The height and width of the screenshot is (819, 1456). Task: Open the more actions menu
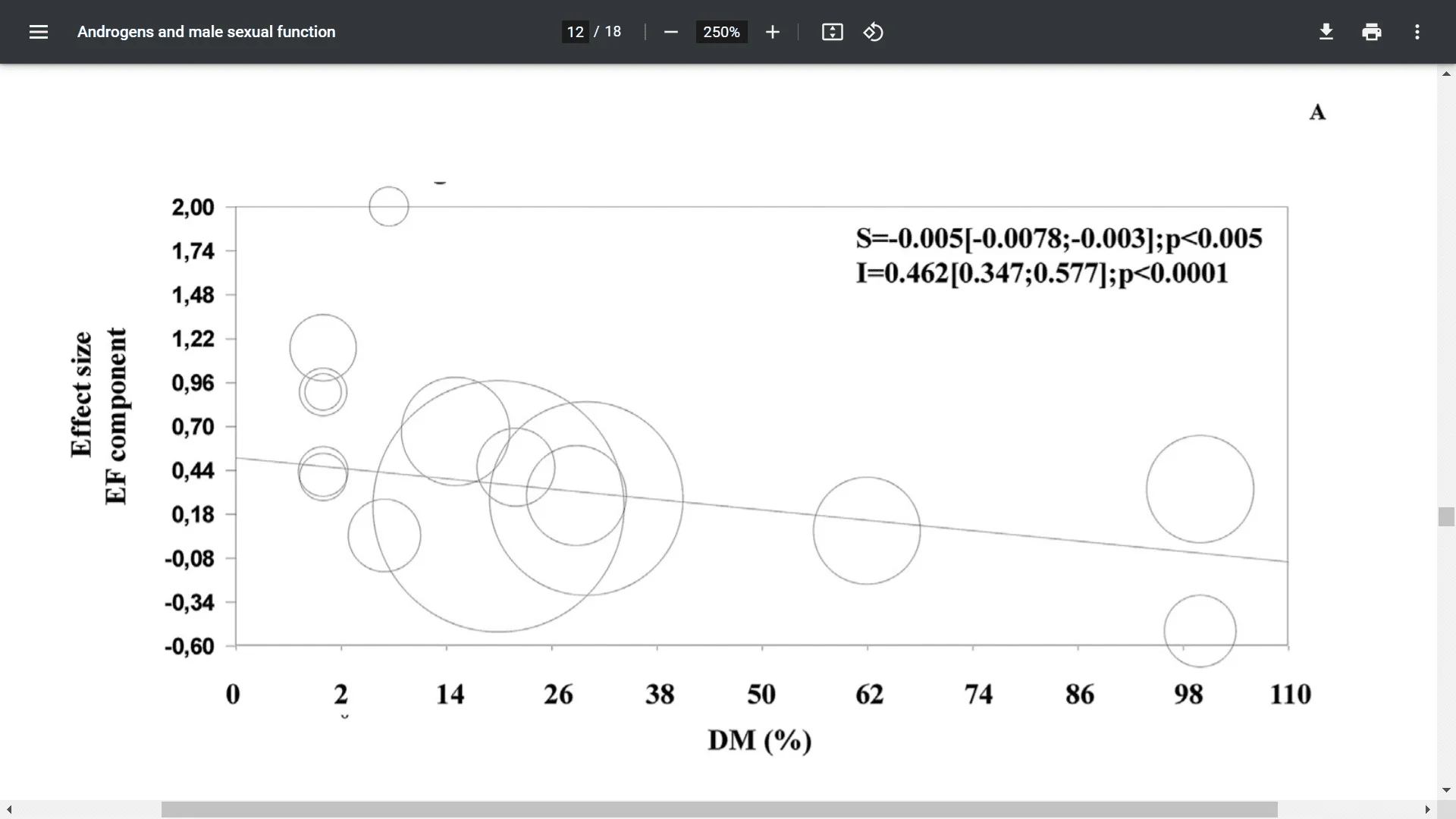tap(1417, 32)
